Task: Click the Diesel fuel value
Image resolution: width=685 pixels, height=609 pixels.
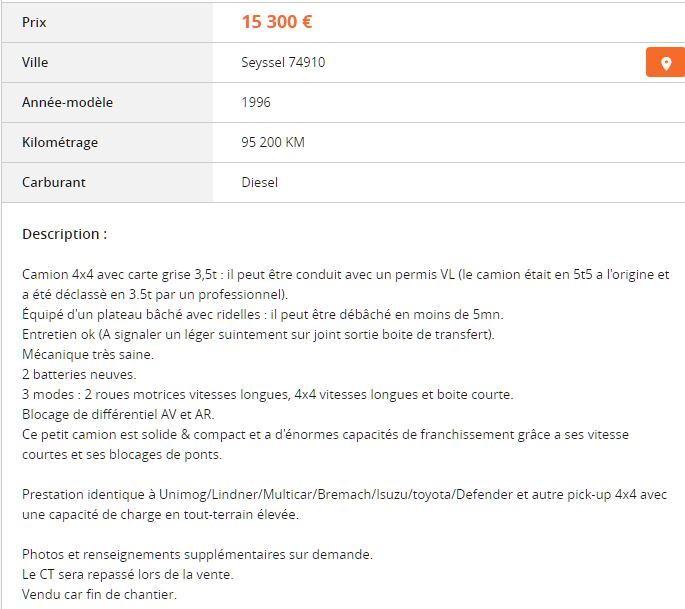Action: (260, 182)
